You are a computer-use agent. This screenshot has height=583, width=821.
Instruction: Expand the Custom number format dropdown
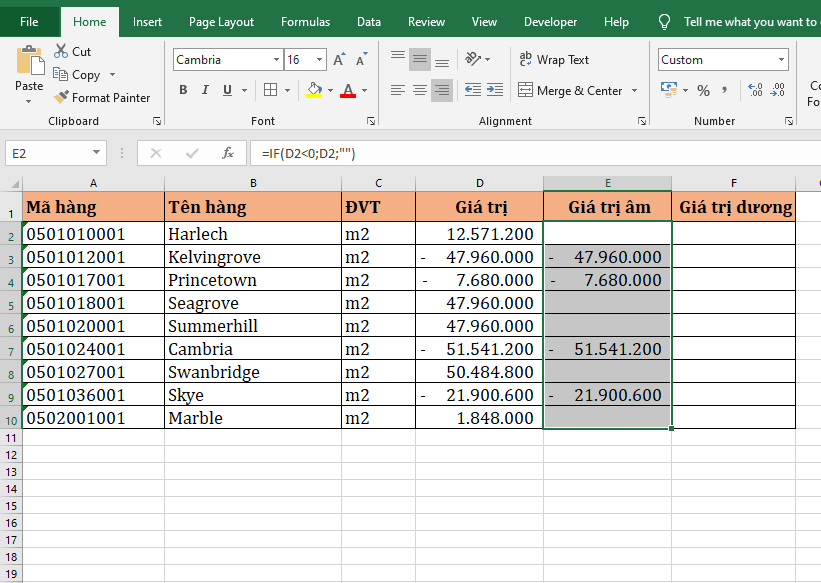pyautogui.click(x=781, y=60)
